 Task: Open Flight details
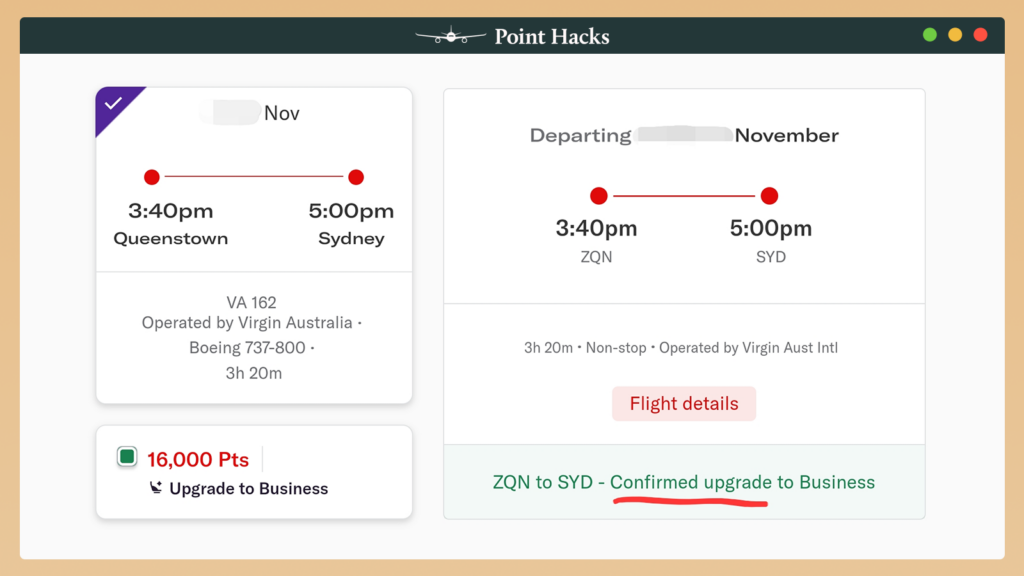[684, 403]
